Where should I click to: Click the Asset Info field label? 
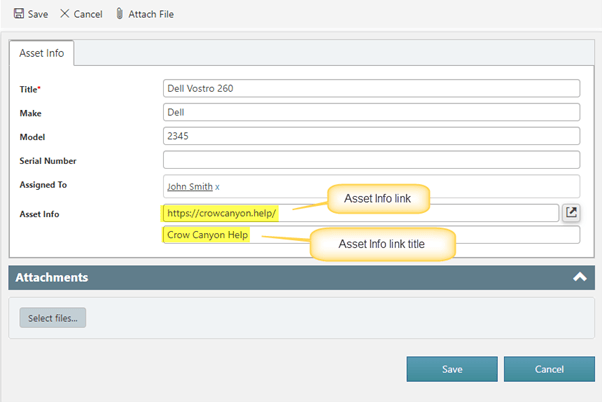39,214
